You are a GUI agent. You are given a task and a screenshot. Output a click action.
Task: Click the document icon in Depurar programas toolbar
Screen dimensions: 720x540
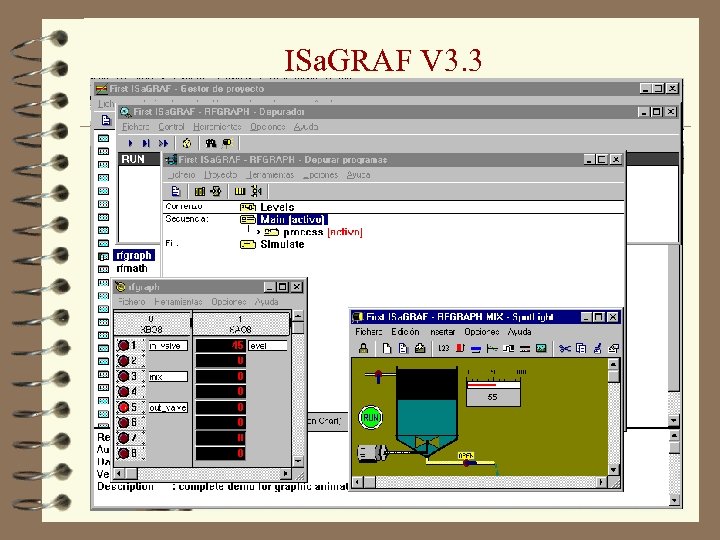(175, 191)
